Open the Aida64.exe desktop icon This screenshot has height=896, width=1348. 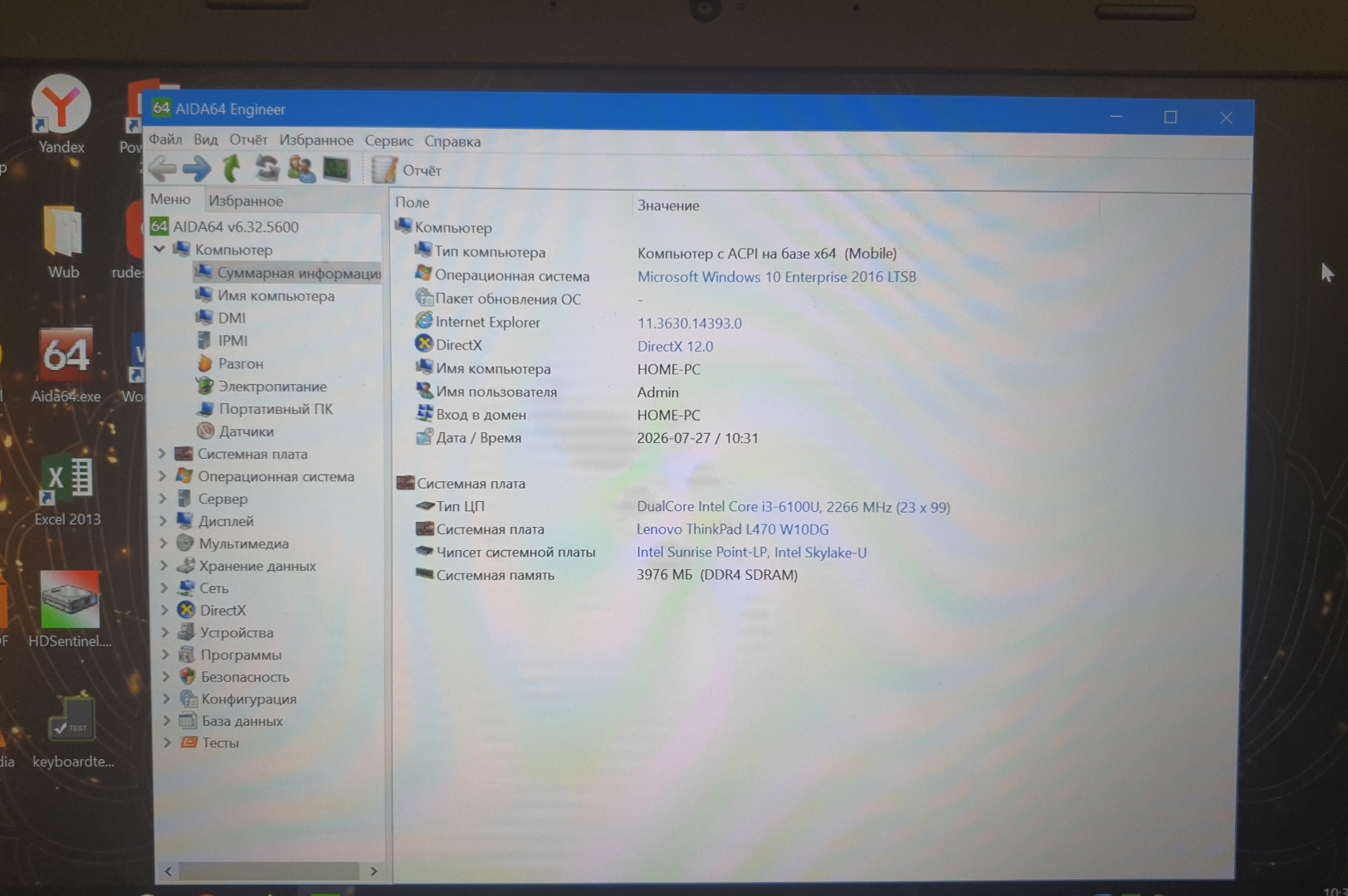coord(66,365)
